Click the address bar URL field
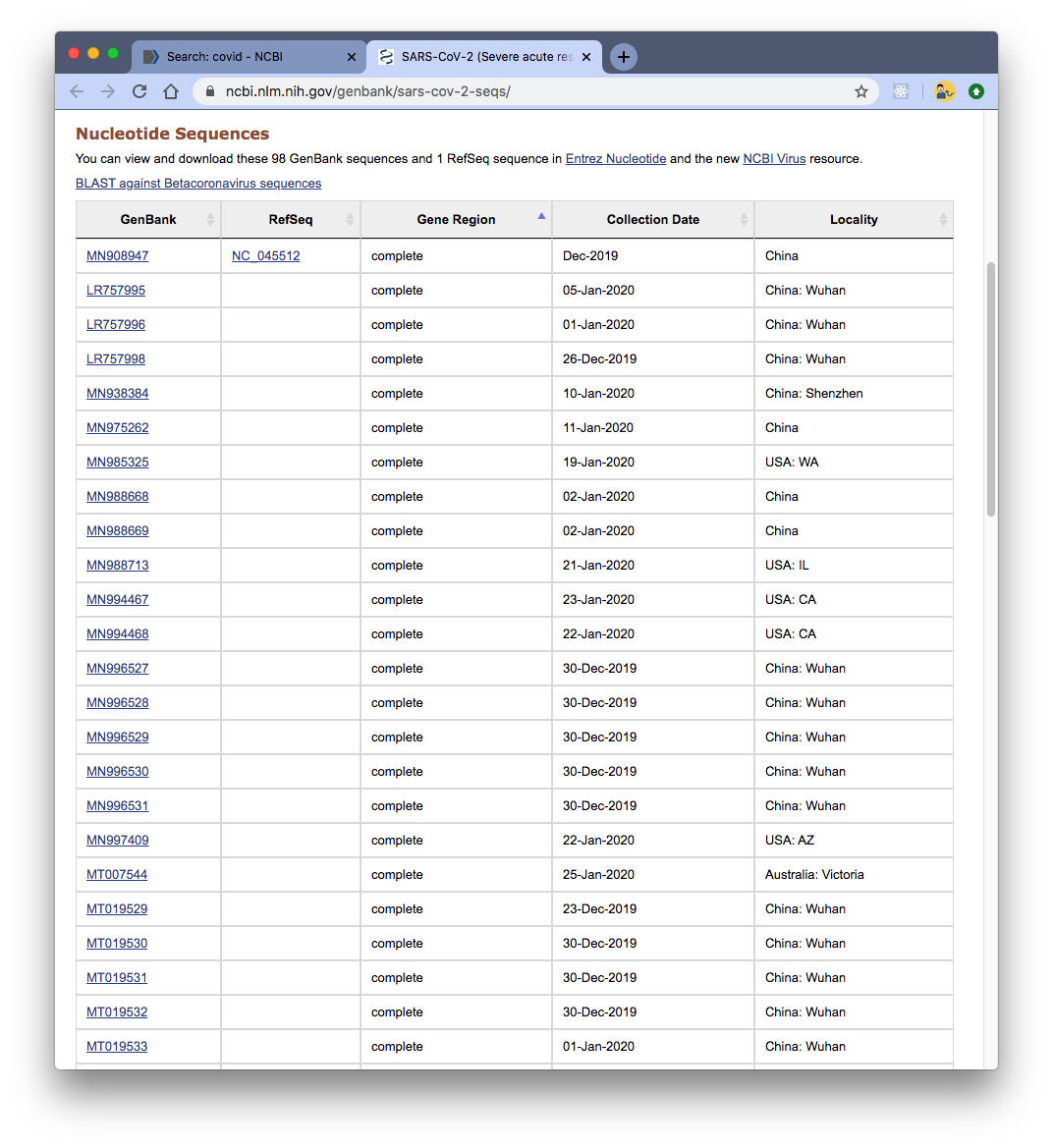The width and height of the screenshot is (1053, 1148). pos(534,91)
